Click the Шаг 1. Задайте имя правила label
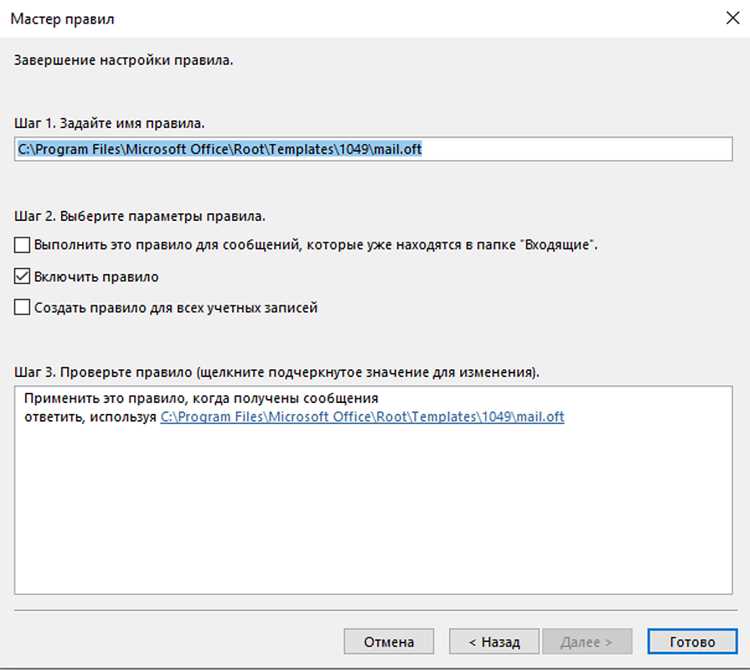 point(109,123)
